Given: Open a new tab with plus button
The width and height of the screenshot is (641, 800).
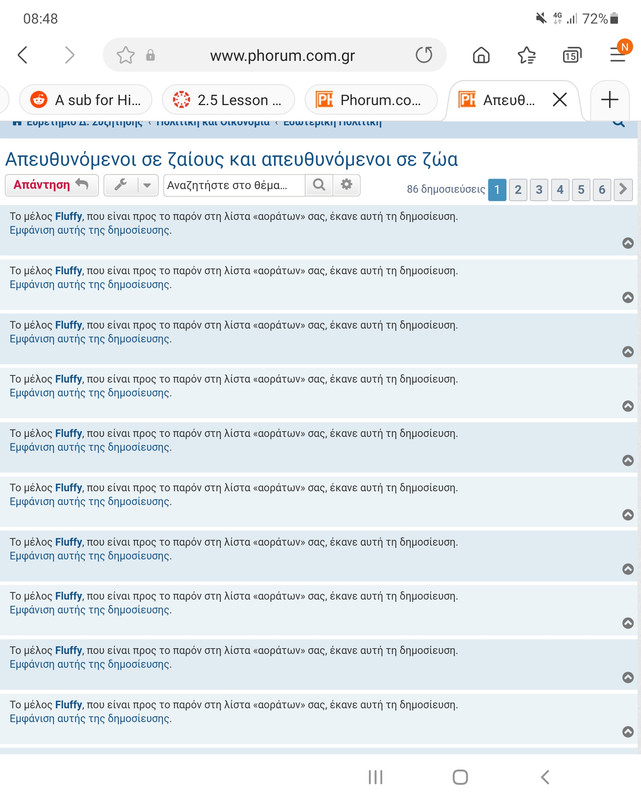Looking at the screenshot, I should (609, 99).
